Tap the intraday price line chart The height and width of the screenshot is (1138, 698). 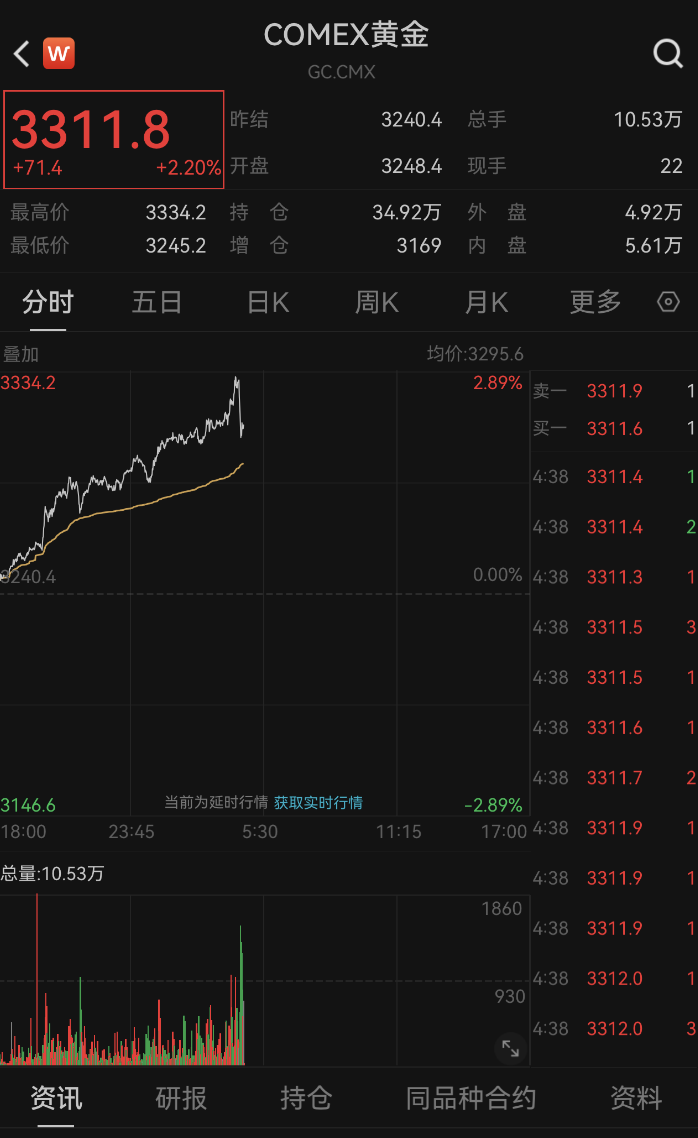265,594
